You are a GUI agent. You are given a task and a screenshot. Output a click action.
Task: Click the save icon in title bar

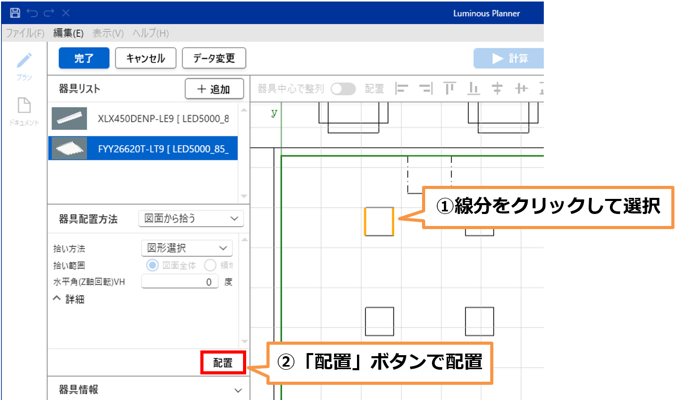[14, 14]
